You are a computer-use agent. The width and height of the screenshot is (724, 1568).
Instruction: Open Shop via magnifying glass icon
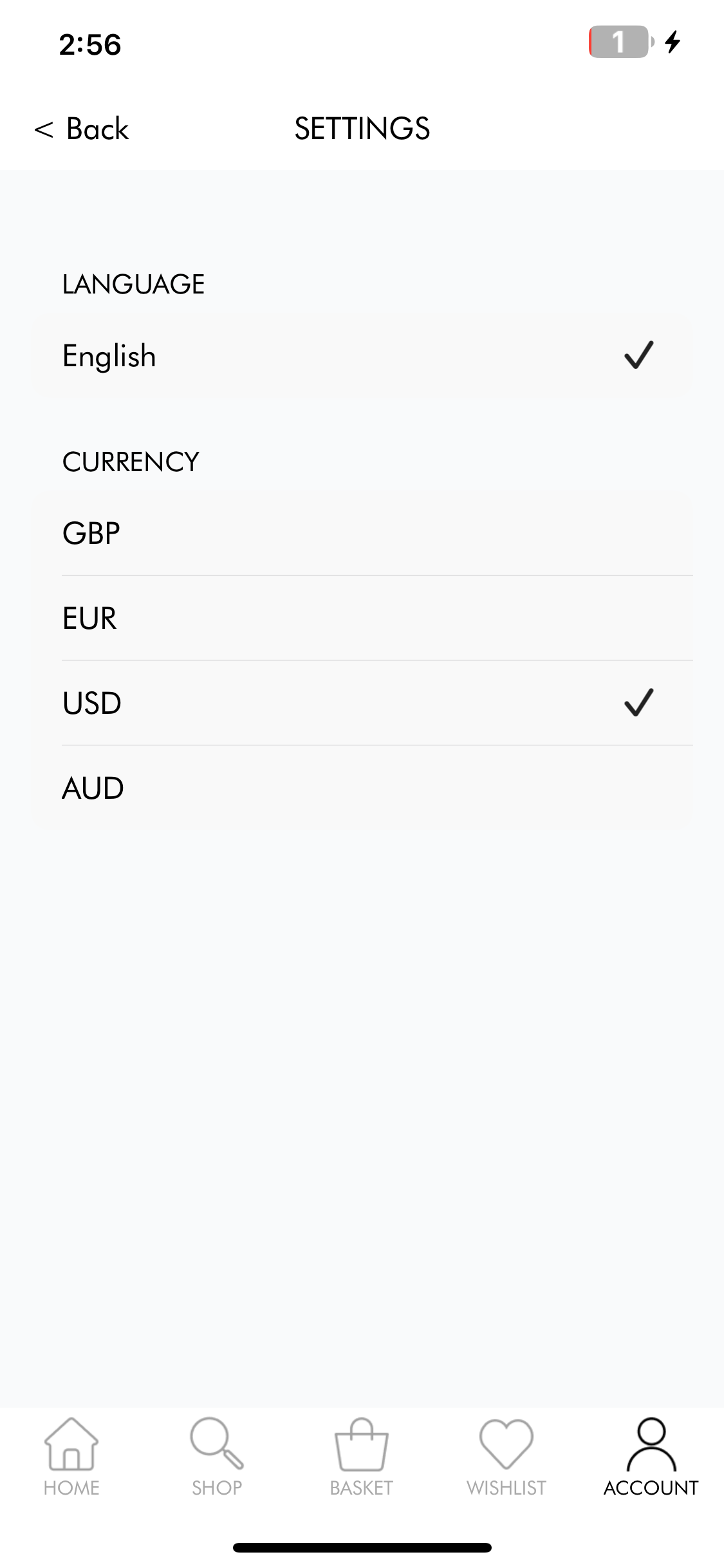217,1444
